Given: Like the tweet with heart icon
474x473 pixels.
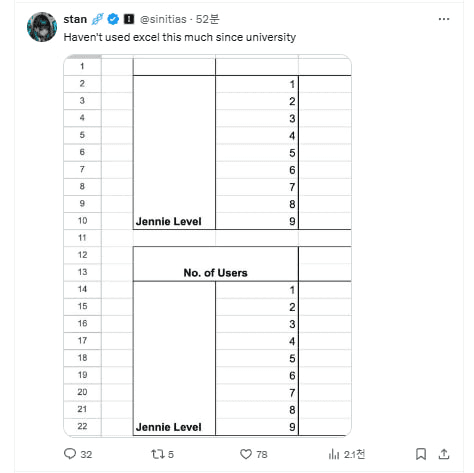Looking at the screenshot, I should coord(246,454).
